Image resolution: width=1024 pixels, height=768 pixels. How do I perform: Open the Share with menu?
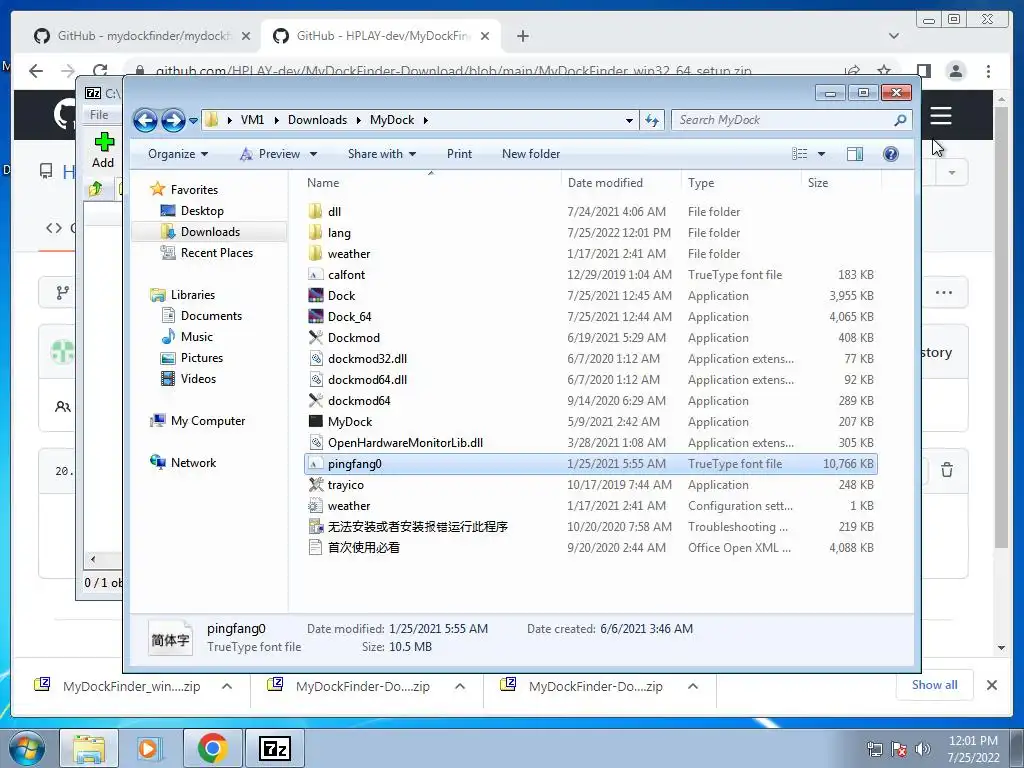(381, 154)
